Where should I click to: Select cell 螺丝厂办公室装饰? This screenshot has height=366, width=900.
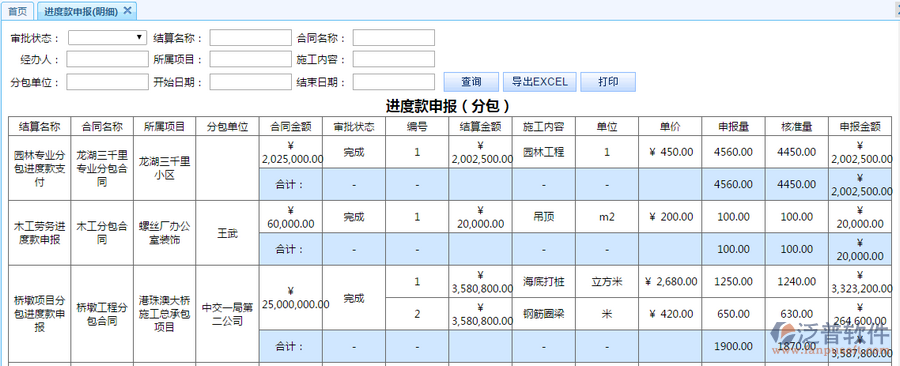coord(165,233)
